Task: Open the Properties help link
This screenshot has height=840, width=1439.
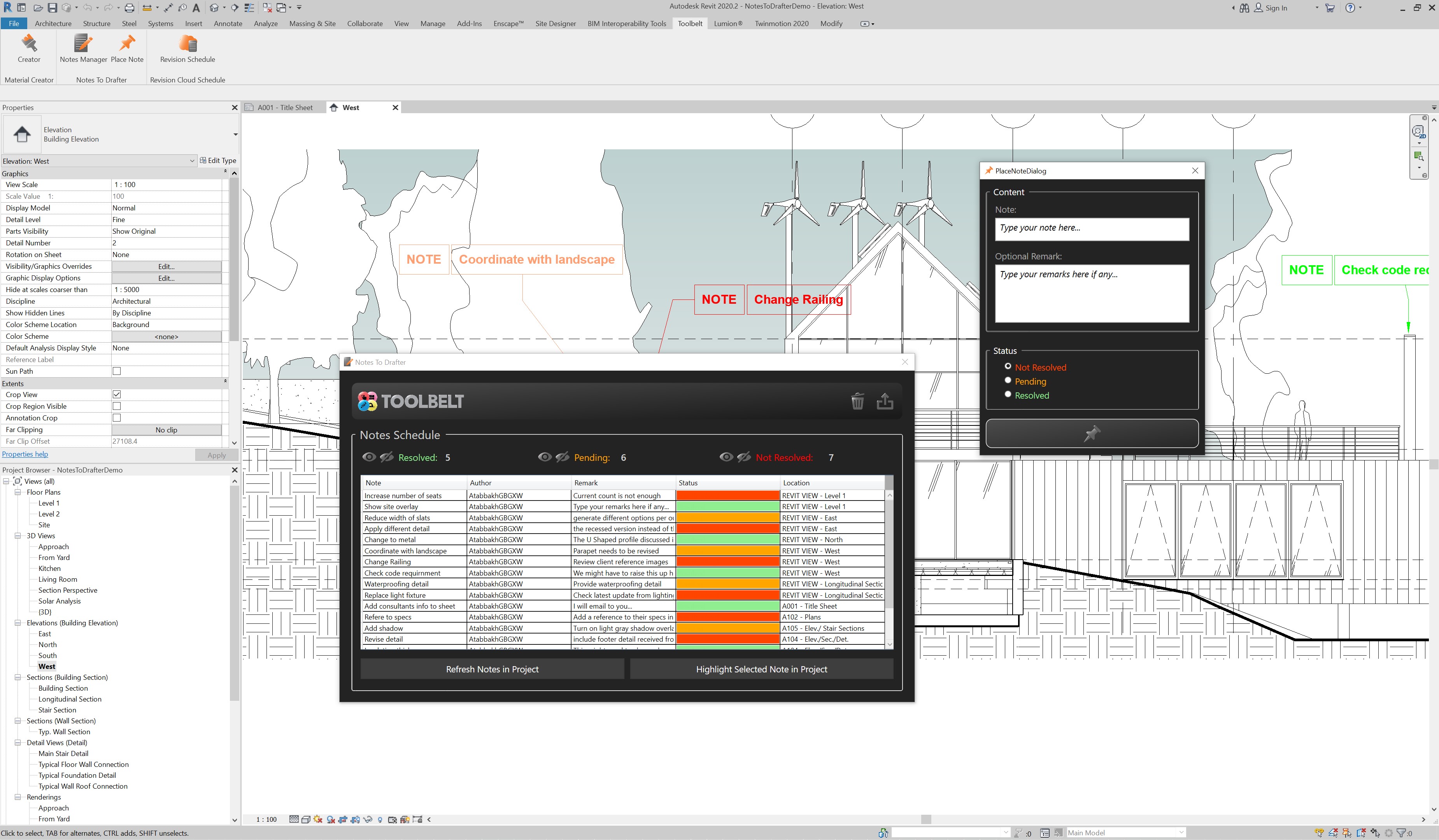Action: click(x=25, y=454)
